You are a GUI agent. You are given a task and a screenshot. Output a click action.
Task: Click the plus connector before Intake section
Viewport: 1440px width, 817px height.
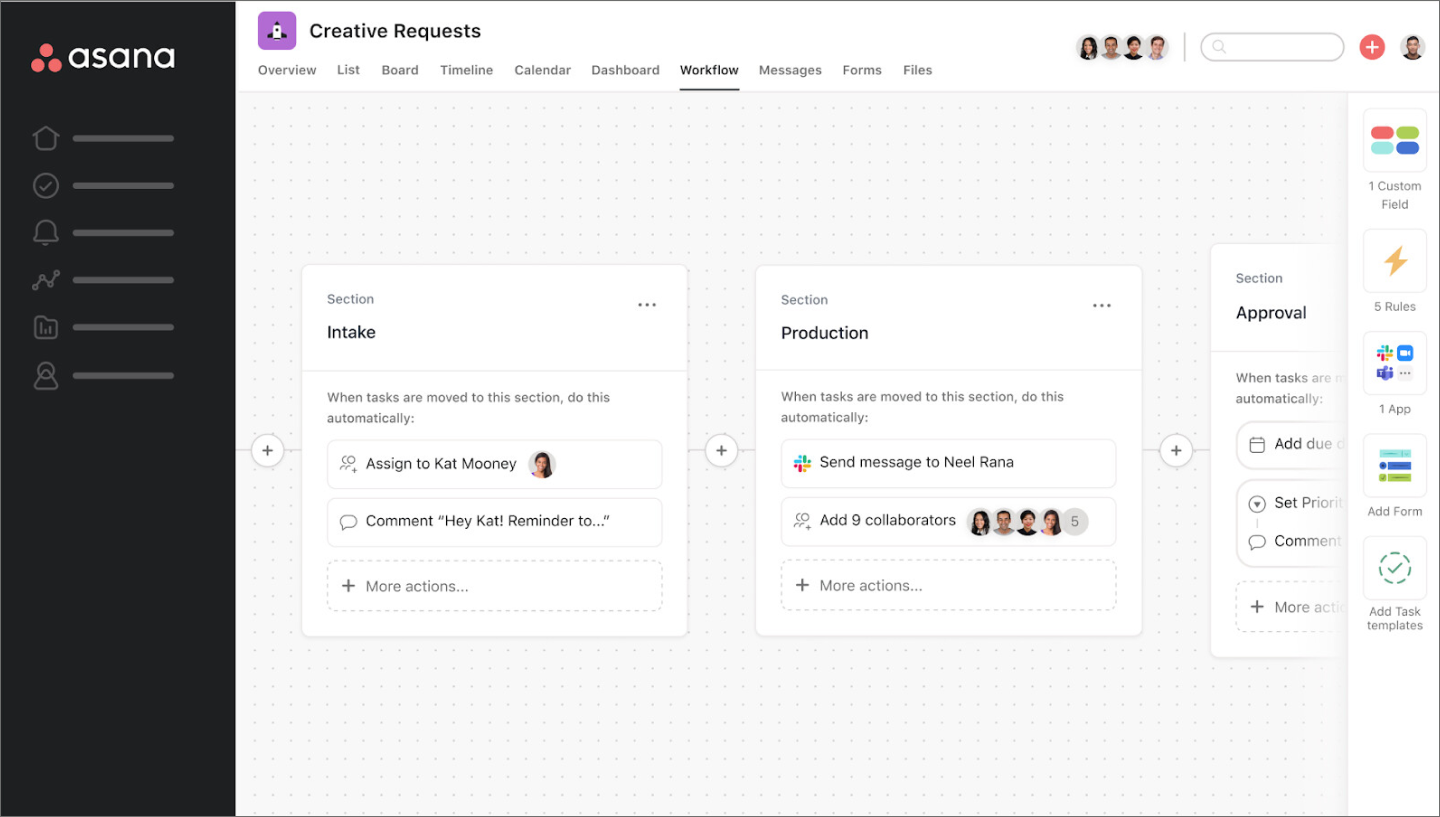click(x=267, y=451)
